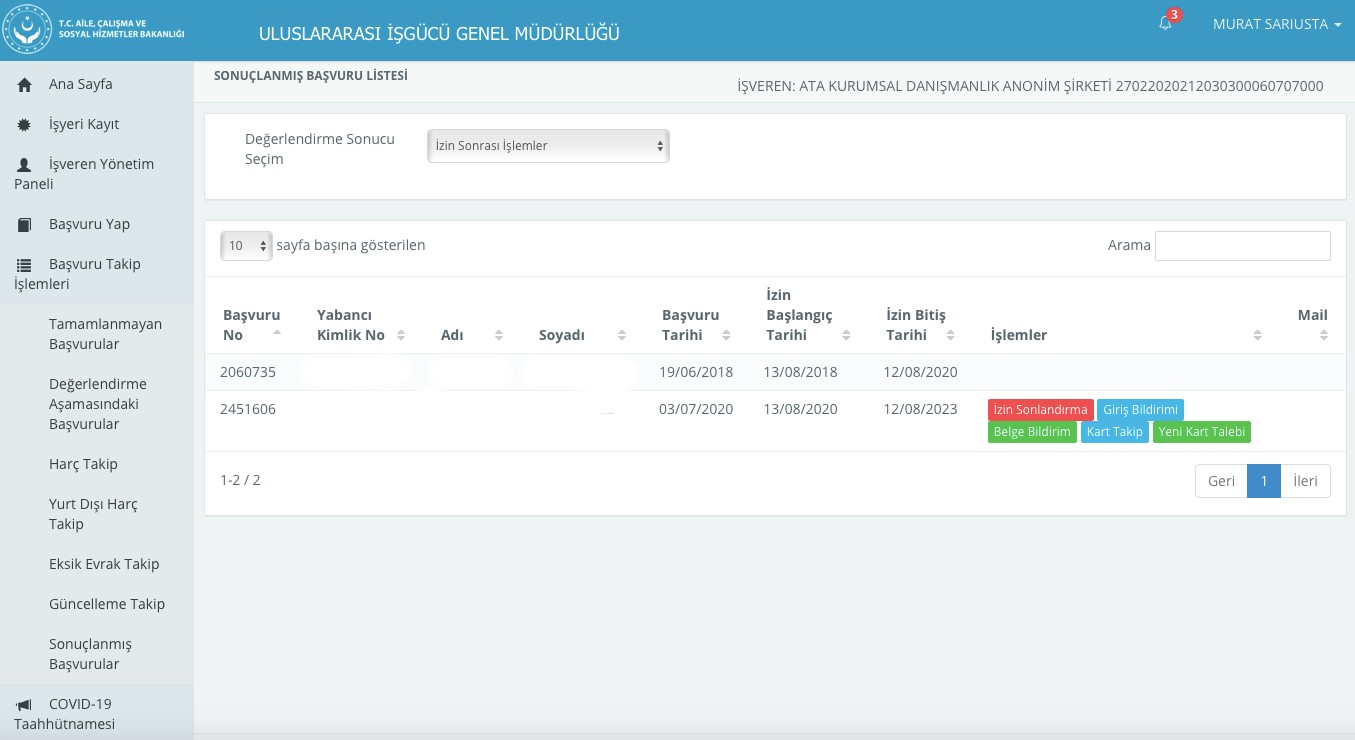
Task: Click the book icon beside Başvuru Yap
Action: (25, 225)
